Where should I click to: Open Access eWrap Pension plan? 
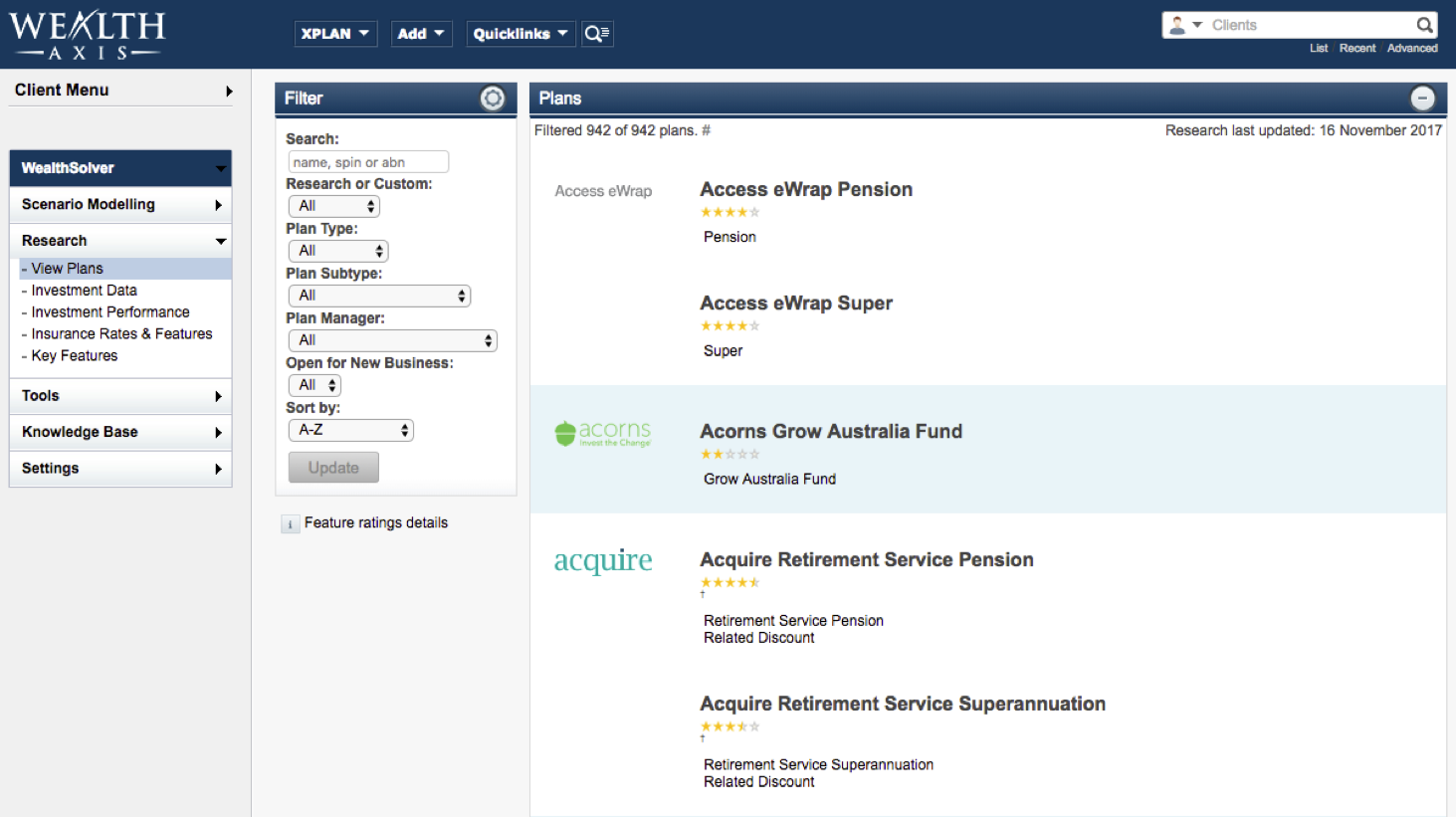[806, 190]
